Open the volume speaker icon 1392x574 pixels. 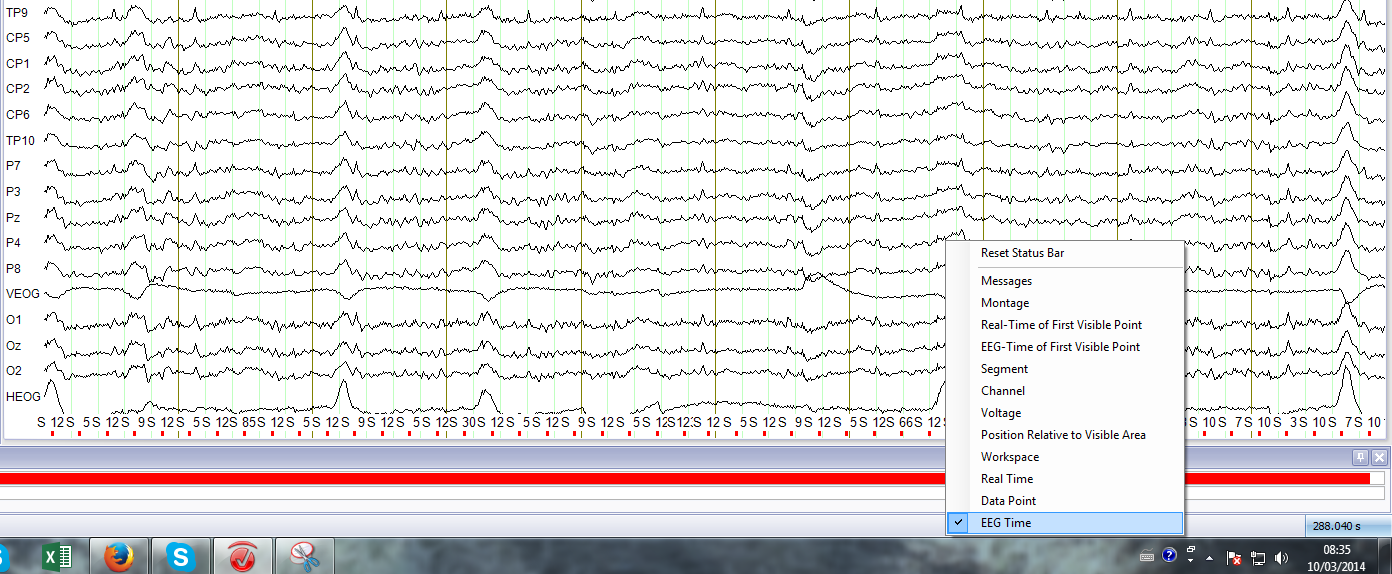[1282, 557]
